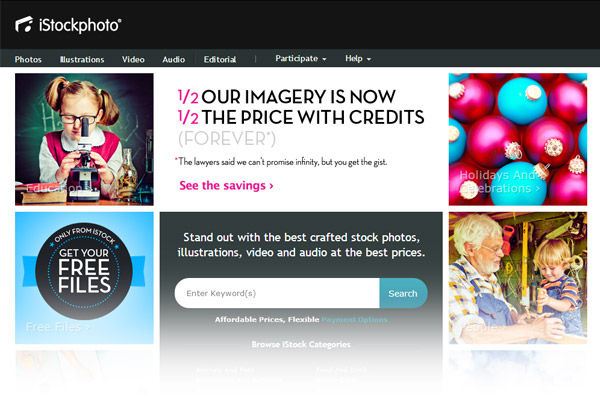Click the Browse iStock Categories heading
This screenshot has width=600, height=400.
click(x=301, y=344)
